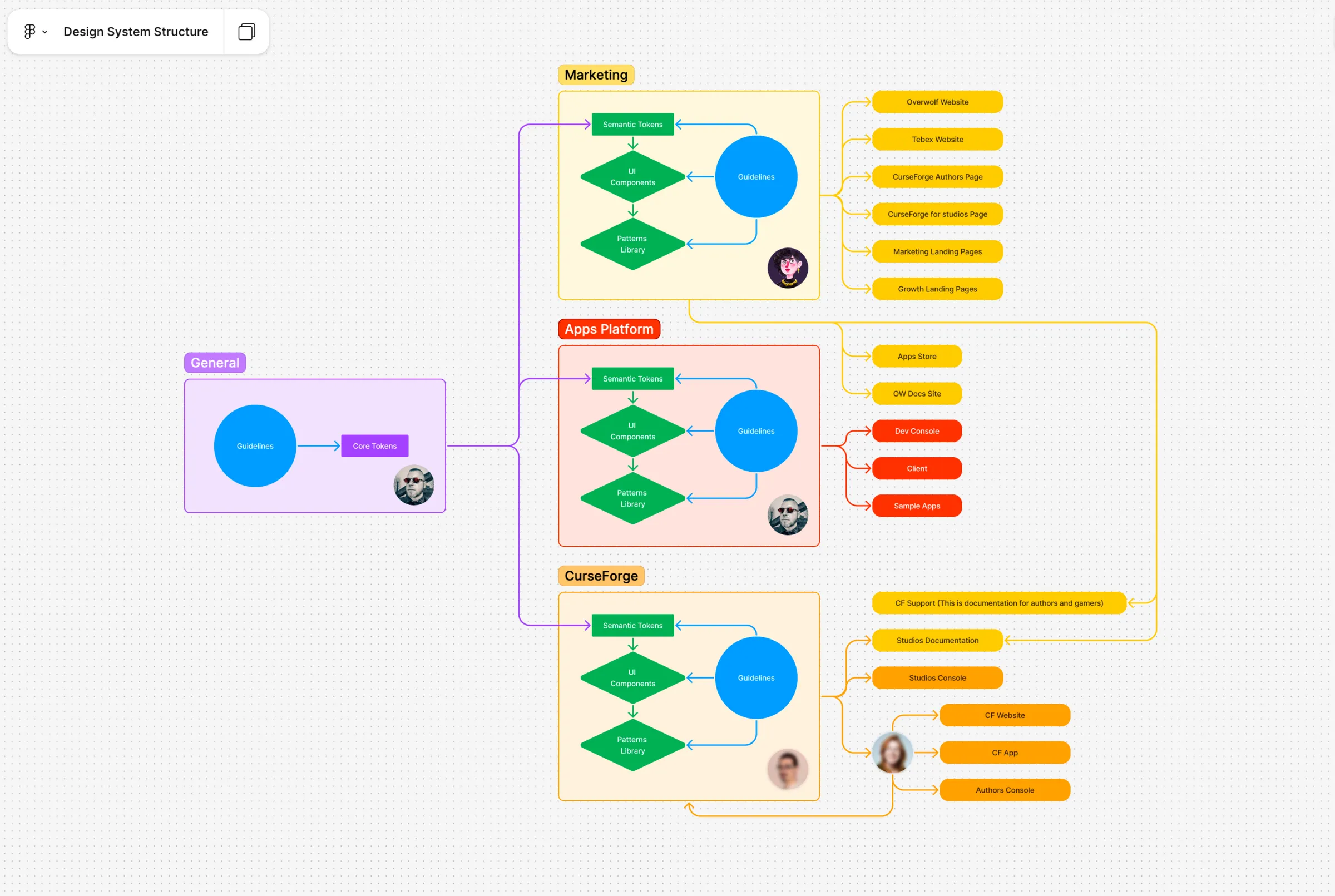Select the CF App node

point(1005,753)
